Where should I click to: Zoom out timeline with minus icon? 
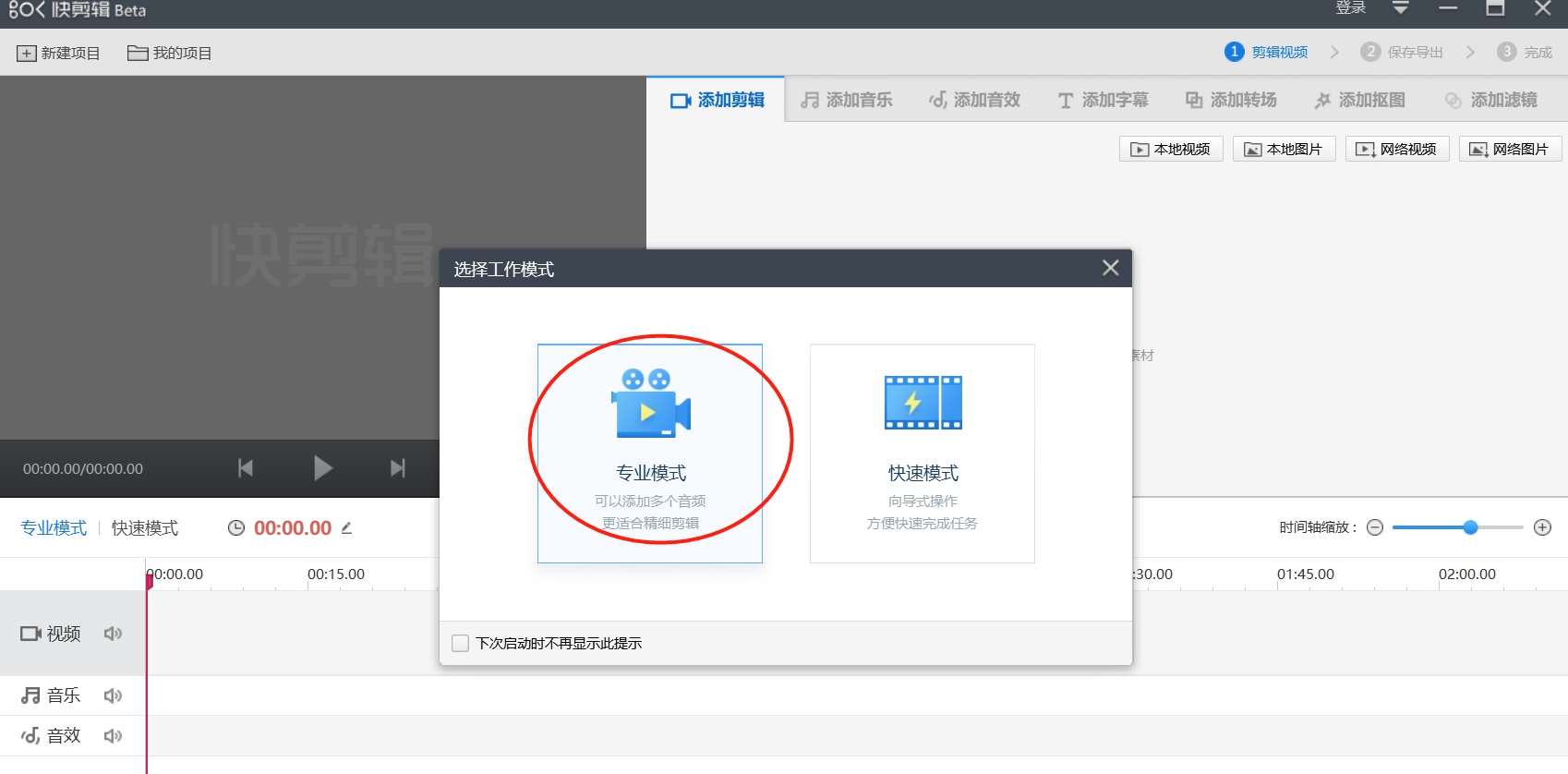coord(1375,527)
